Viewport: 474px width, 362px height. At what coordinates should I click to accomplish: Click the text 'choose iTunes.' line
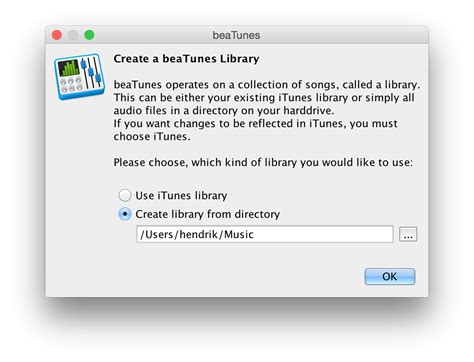click(x=152, y=137)
